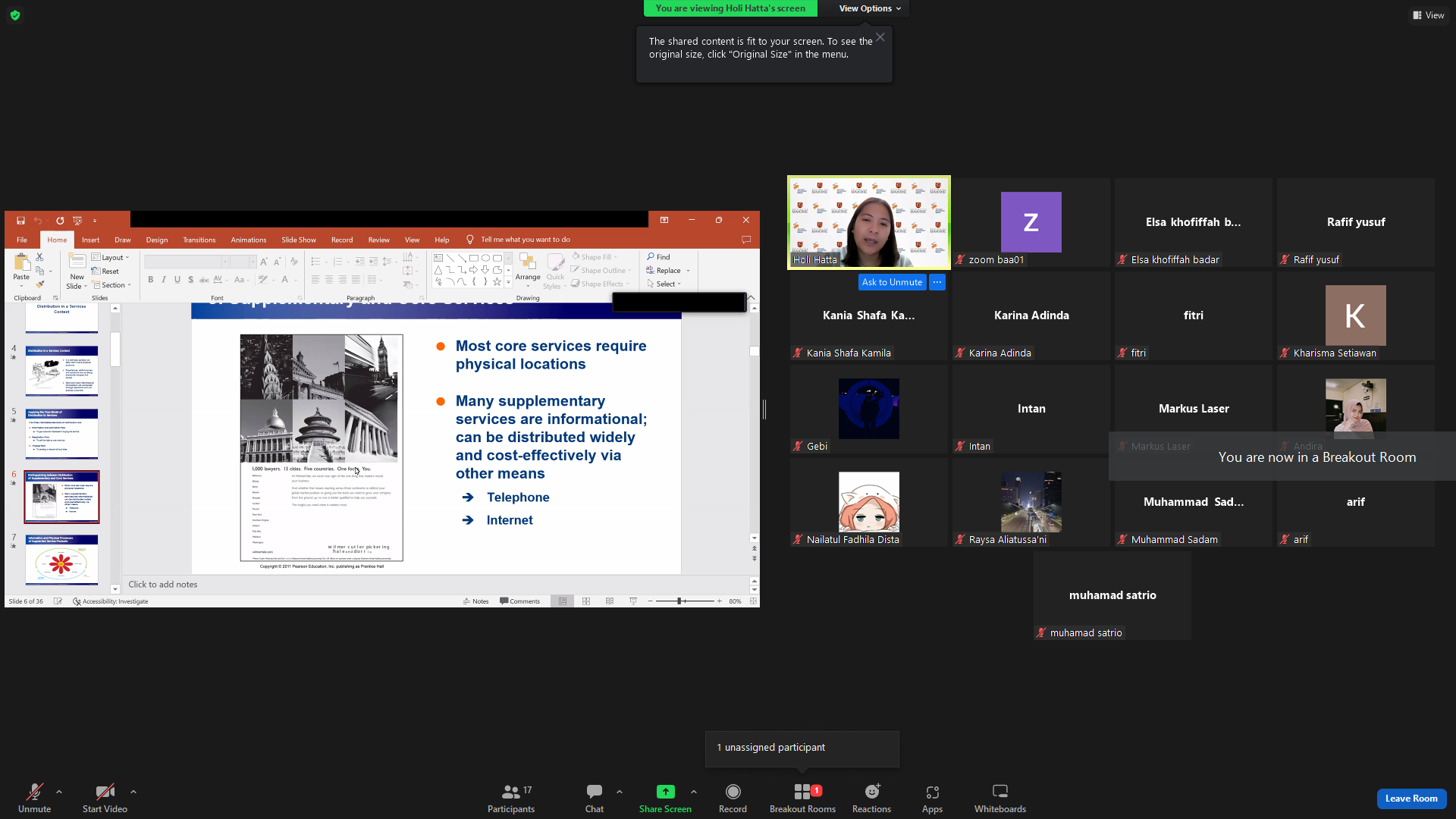Image resolution: width=1456 pixels, height=819 pixels.
Task: Switch to the Animations ribbon tab
Action: click(x=249, y=240)
